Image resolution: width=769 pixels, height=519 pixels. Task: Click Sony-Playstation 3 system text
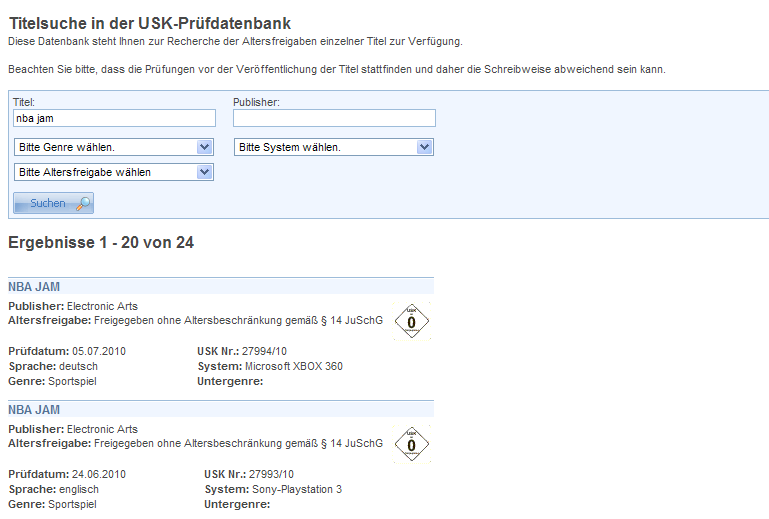tap(299, 489)
